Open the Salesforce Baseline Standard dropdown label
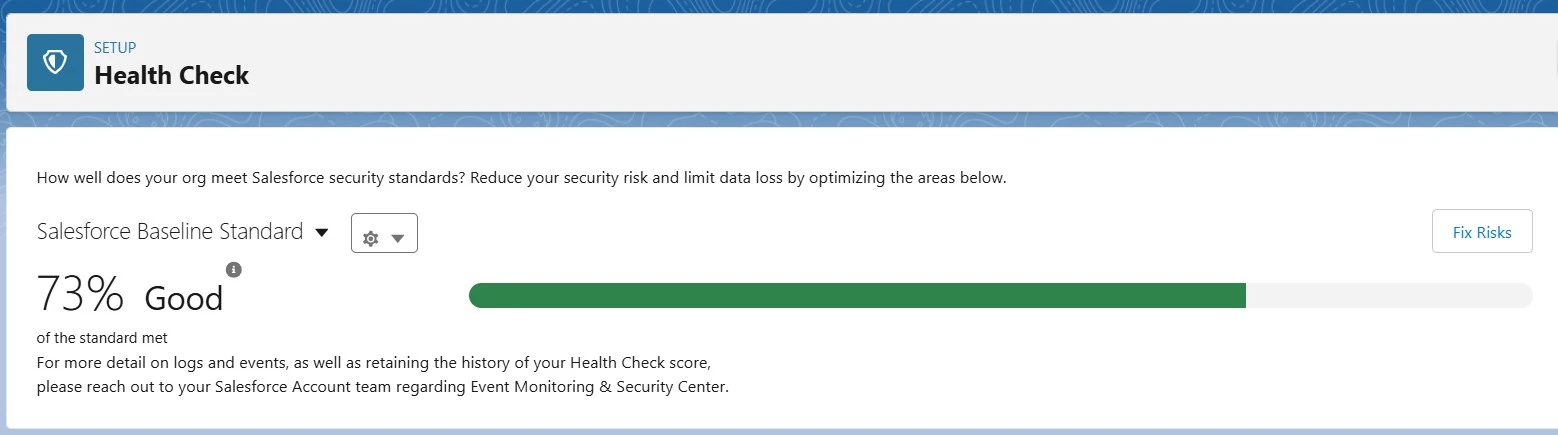 [169, 232]
